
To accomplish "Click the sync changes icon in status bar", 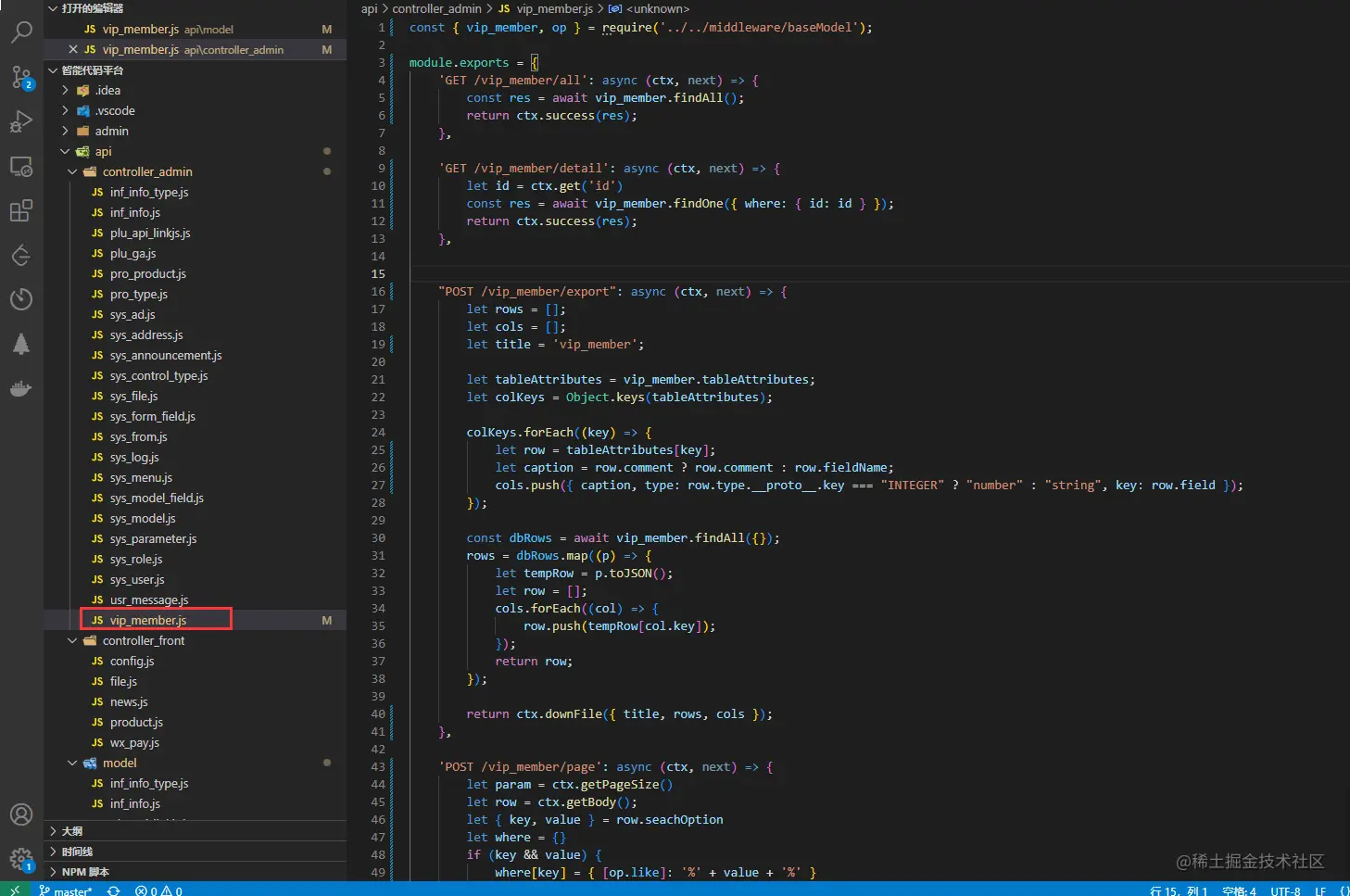I will pyautogui.click(x=113, y=890).
